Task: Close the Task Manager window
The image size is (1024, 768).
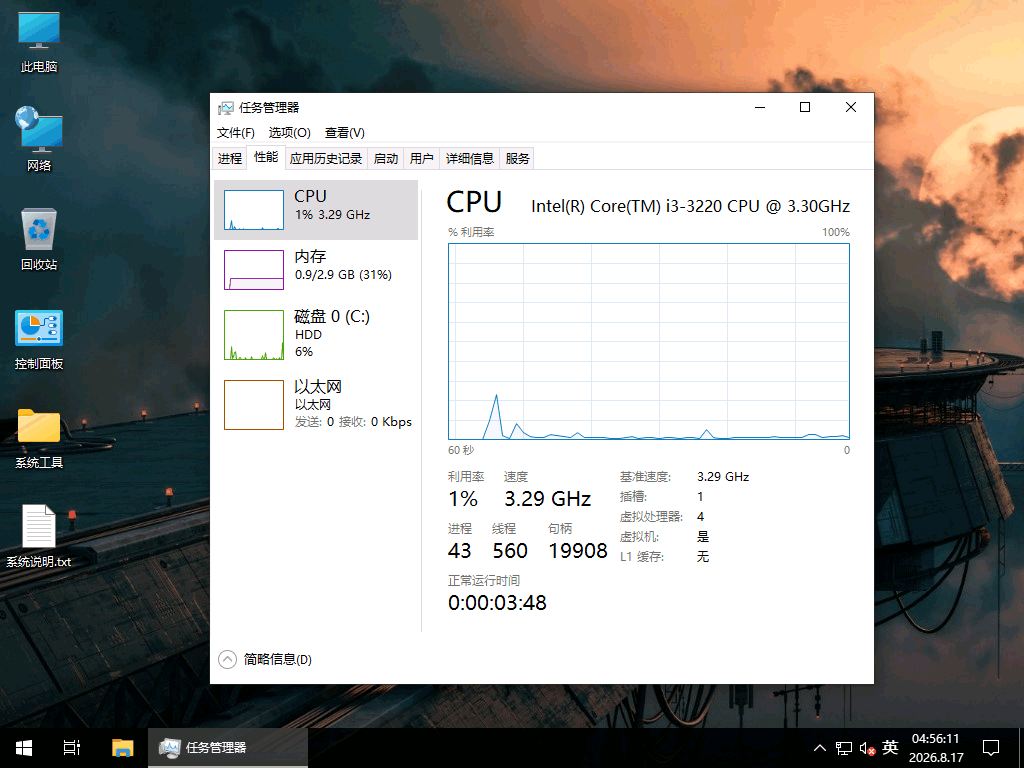Action: pos(850,107)
